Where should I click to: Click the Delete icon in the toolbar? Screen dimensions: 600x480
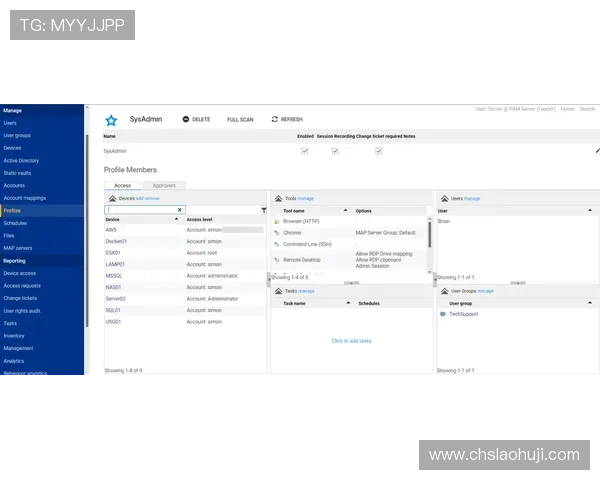[x=186, y=119]
